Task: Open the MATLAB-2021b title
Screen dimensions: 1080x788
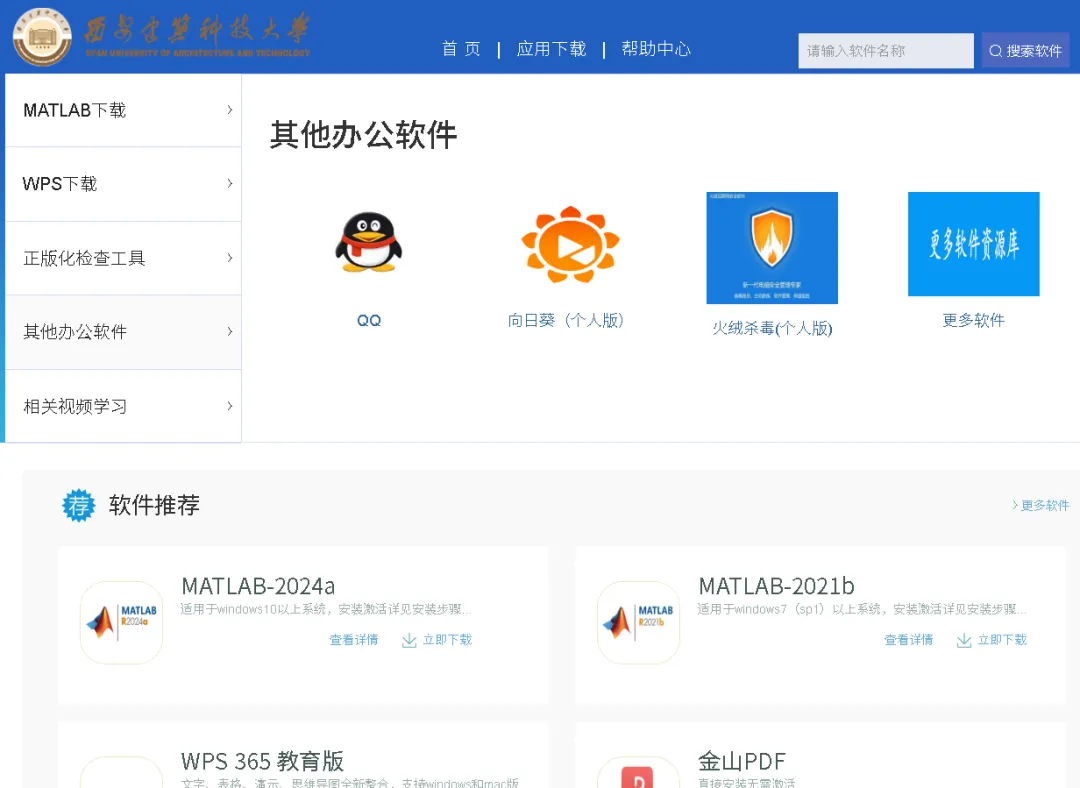Action: [776, 586]
